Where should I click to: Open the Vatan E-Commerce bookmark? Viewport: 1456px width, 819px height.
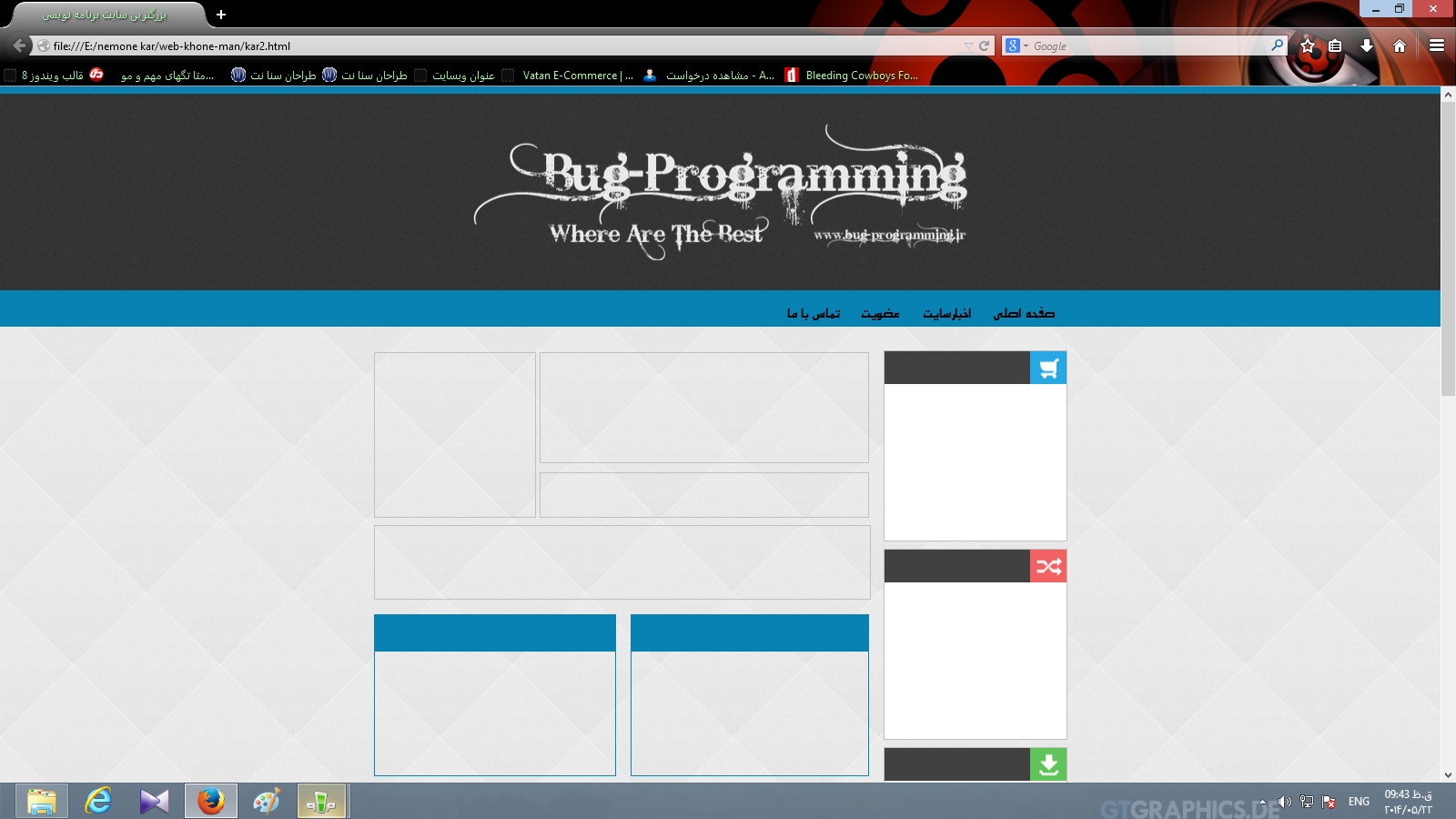[x=568, y=76]
